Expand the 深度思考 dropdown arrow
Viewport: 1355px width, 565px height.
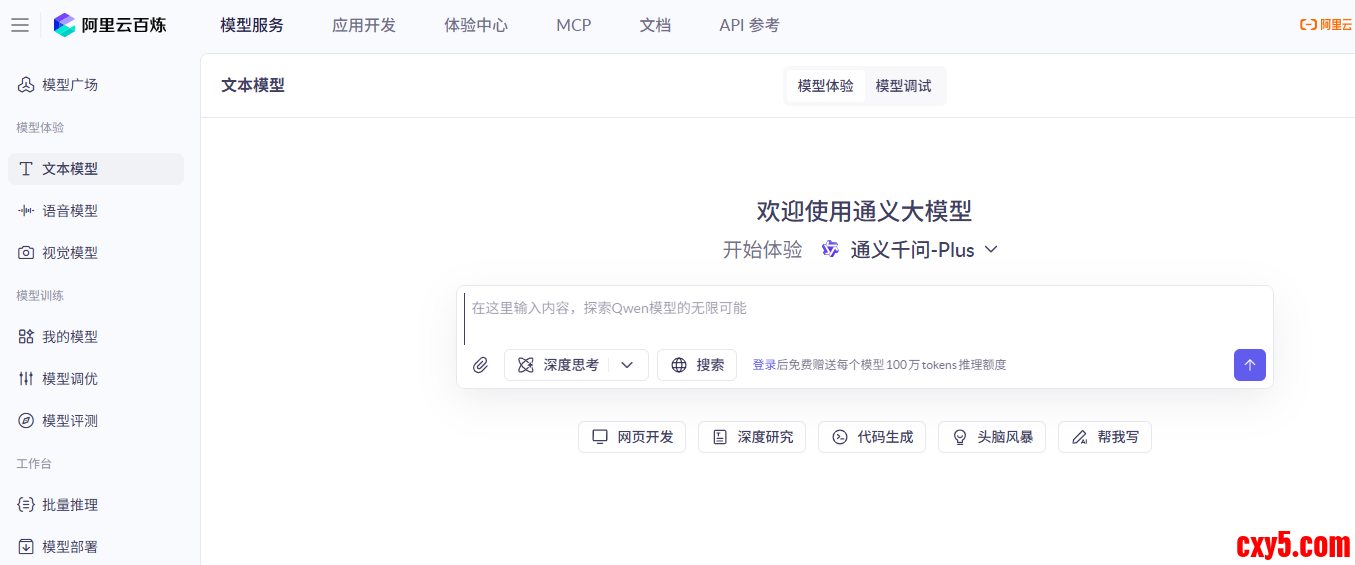coord(627,365)
